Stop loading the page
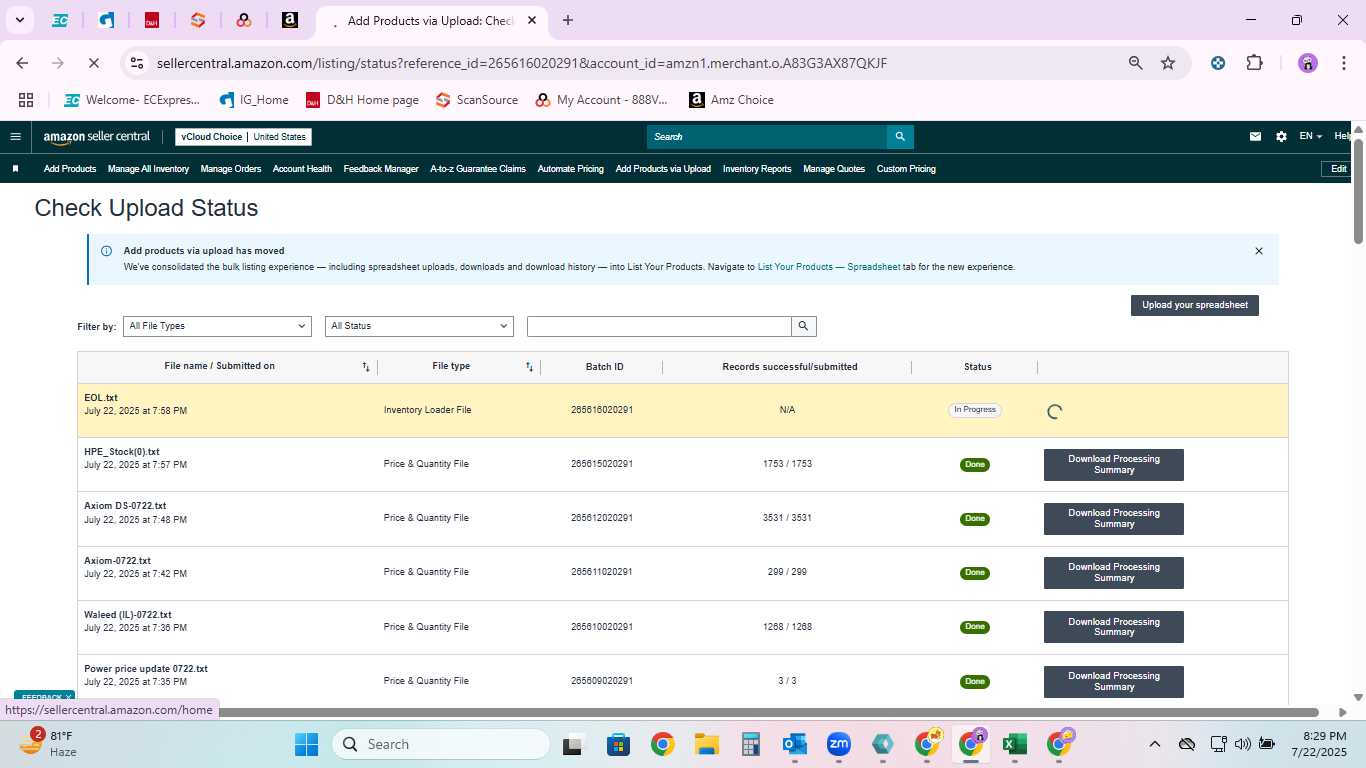 pyautogui.click(x=93, y=63)
